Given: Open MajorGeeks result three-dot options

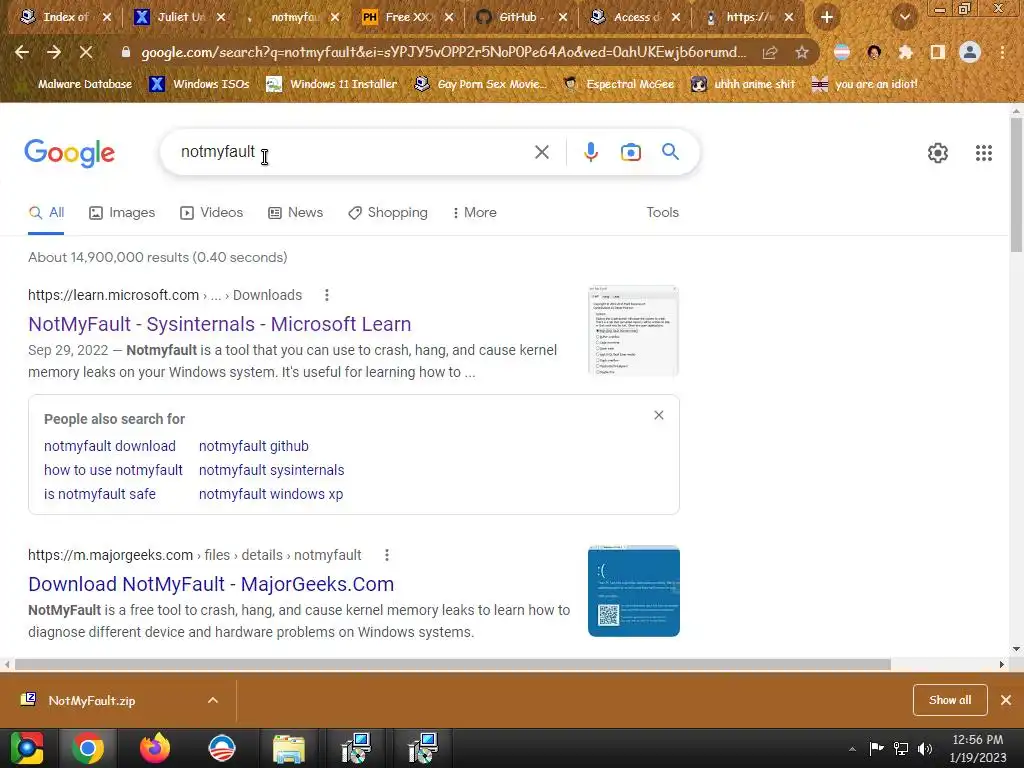Looking at the screenshot, I should 387,555.
